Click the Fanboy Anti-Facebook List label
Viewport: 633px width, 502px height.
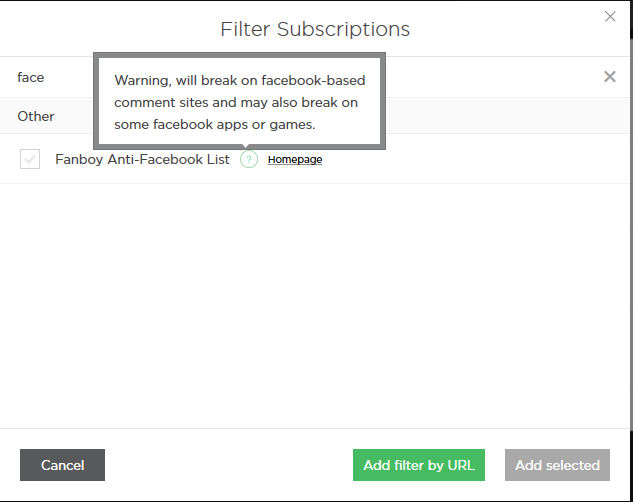pos(142,159)
